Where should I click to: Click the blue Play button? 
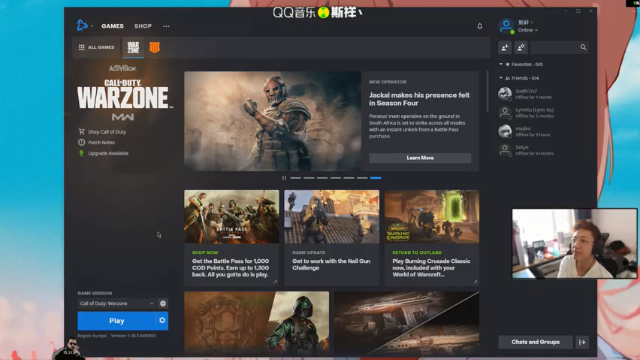117,320
